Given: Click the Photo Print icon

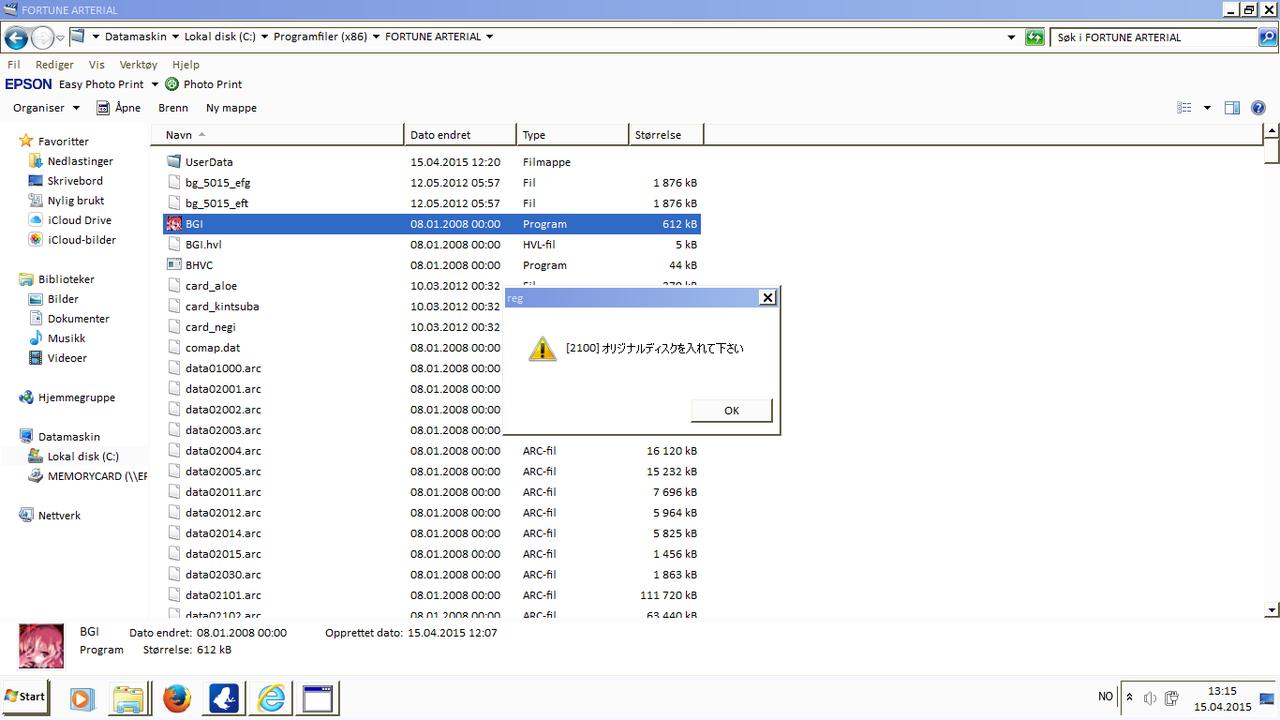Looking at the screenshot, I should pos(172,85).
